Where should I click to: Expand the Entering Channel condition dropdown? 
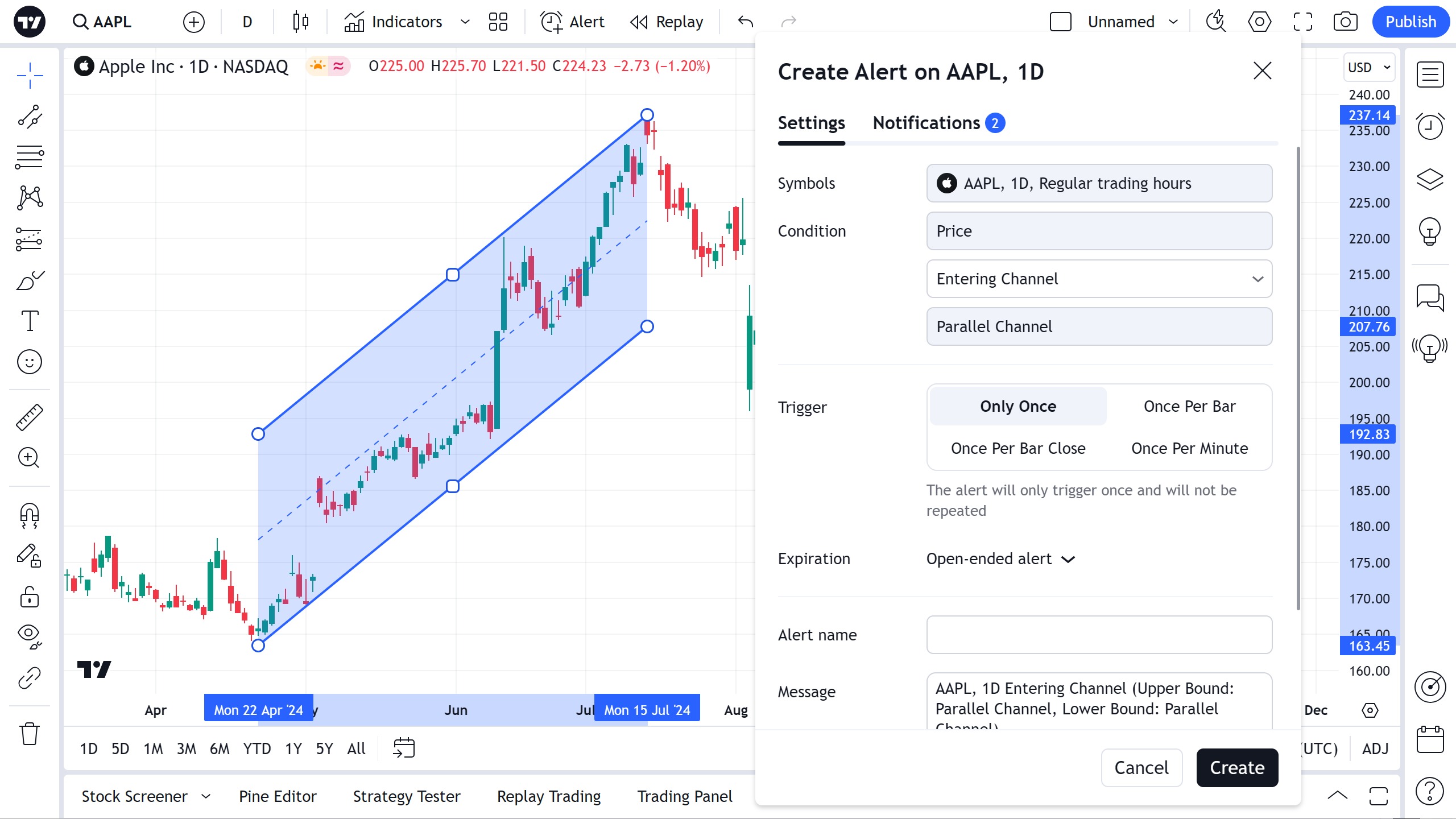point(1099,279)
